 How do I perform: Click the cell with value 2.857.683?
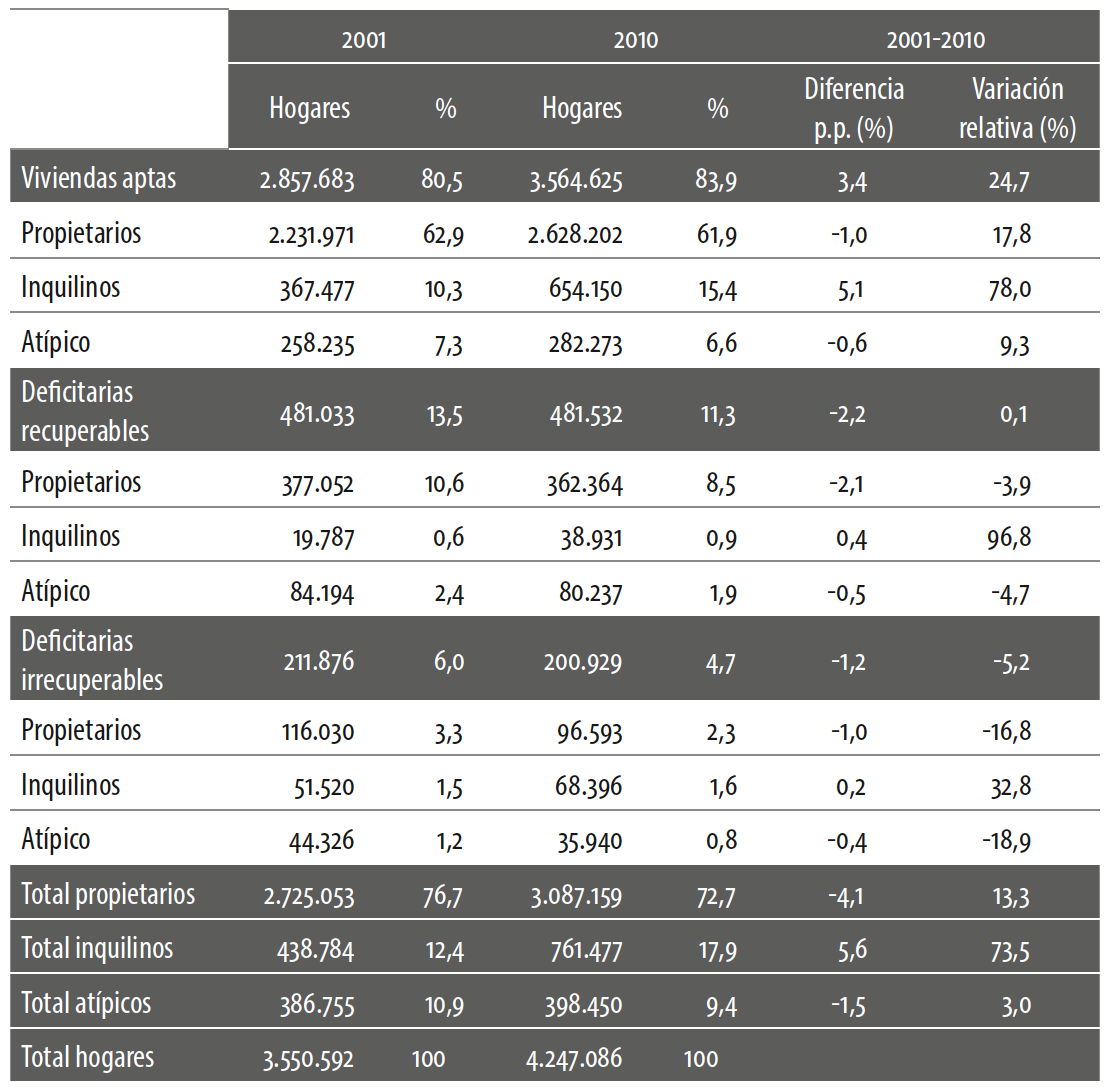307,180
